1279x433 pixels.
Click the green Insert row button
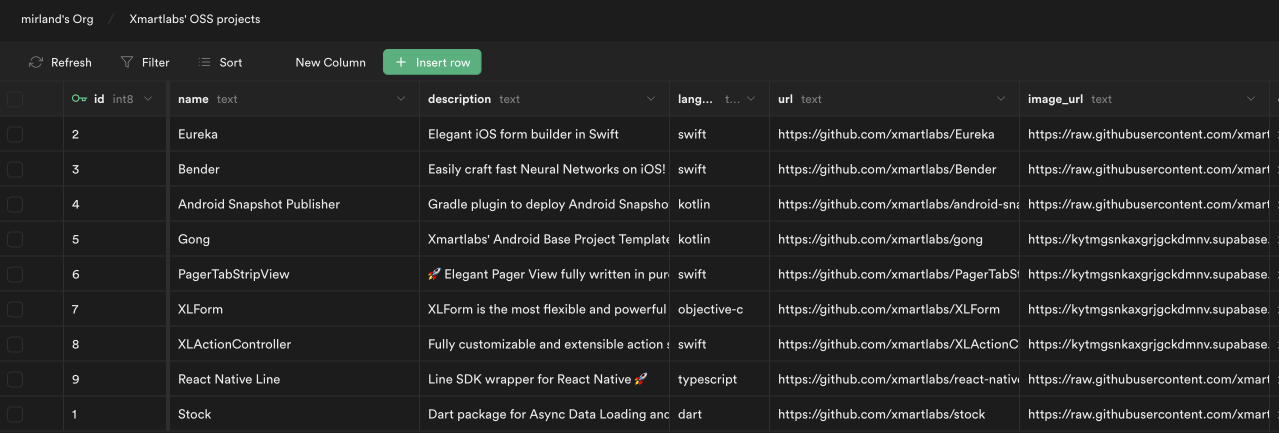(x=432, y=62)
